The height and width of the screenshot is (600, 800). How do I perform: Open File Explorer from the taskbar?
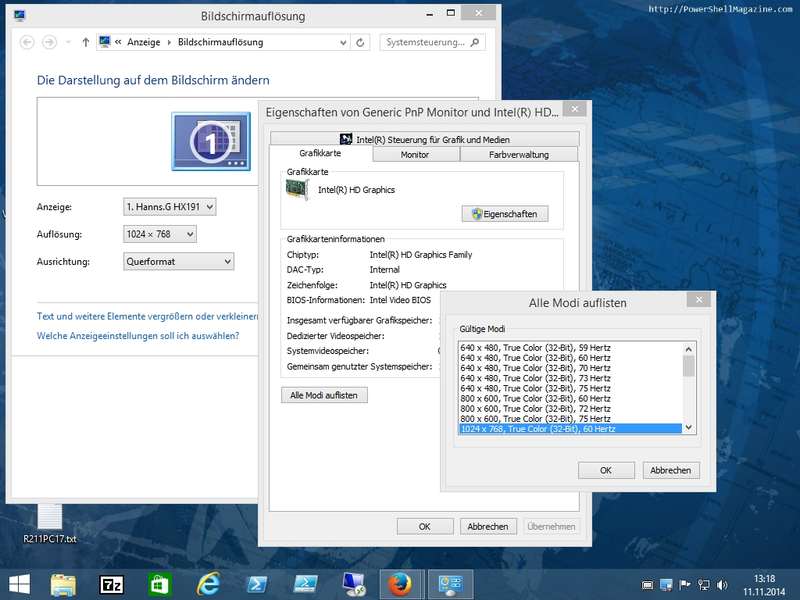[63, 584]
